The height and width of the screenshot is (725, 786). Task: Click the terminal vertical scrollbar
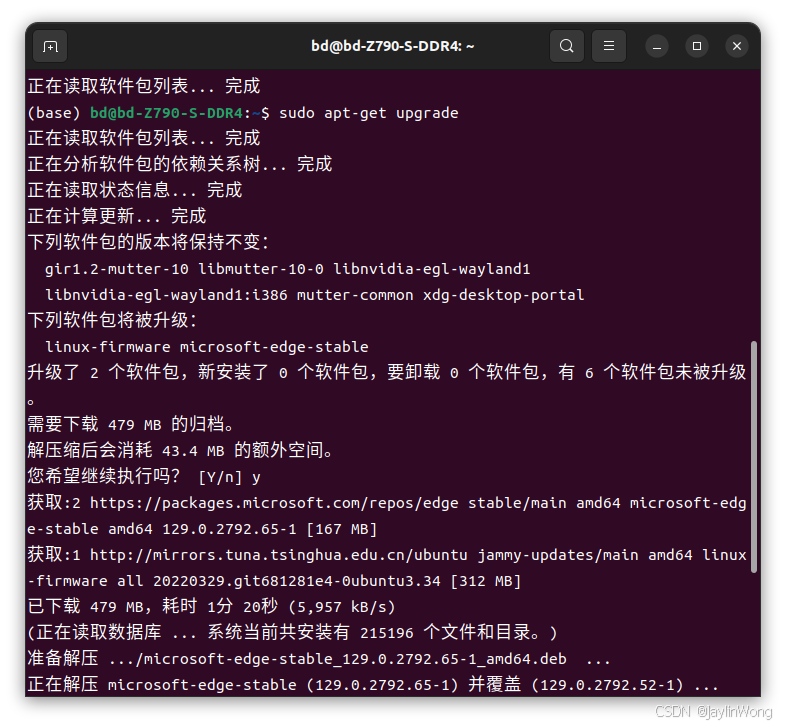pyautogui.click(x=753, y=456)
